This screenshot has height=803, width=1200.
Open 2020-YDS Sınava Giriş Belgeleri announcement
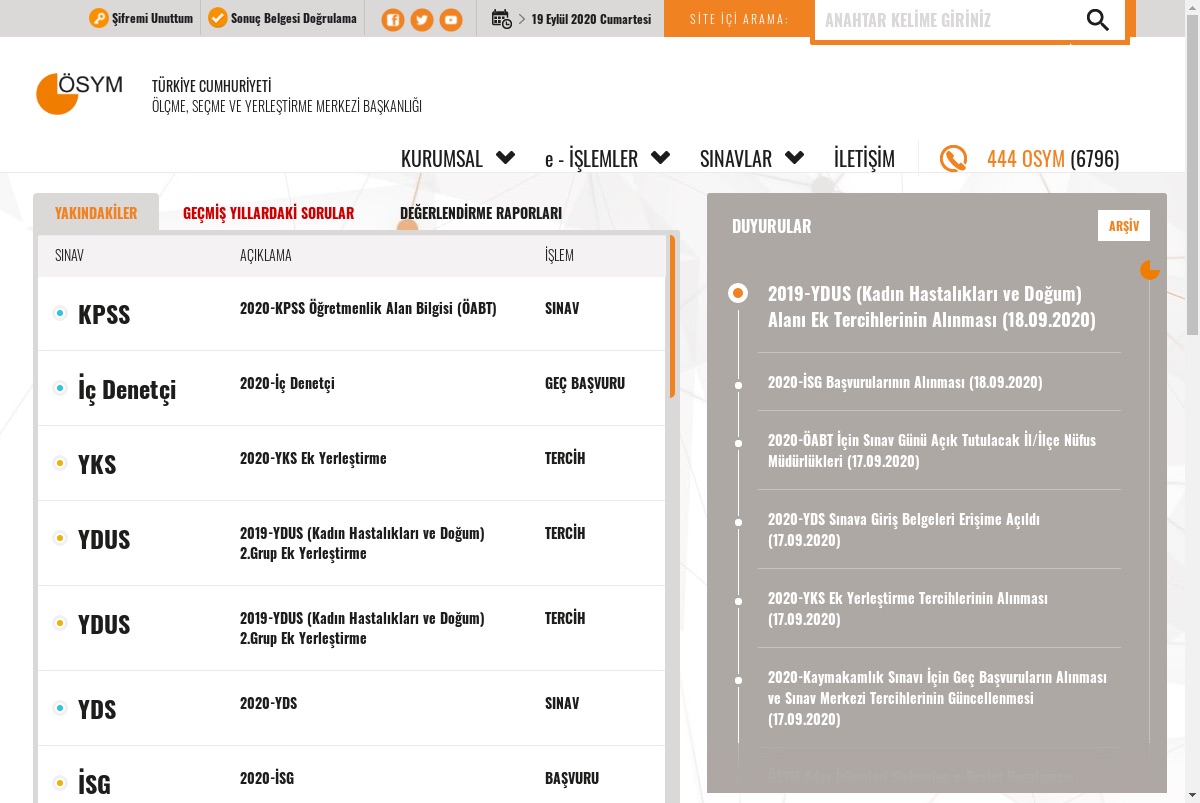904,530
